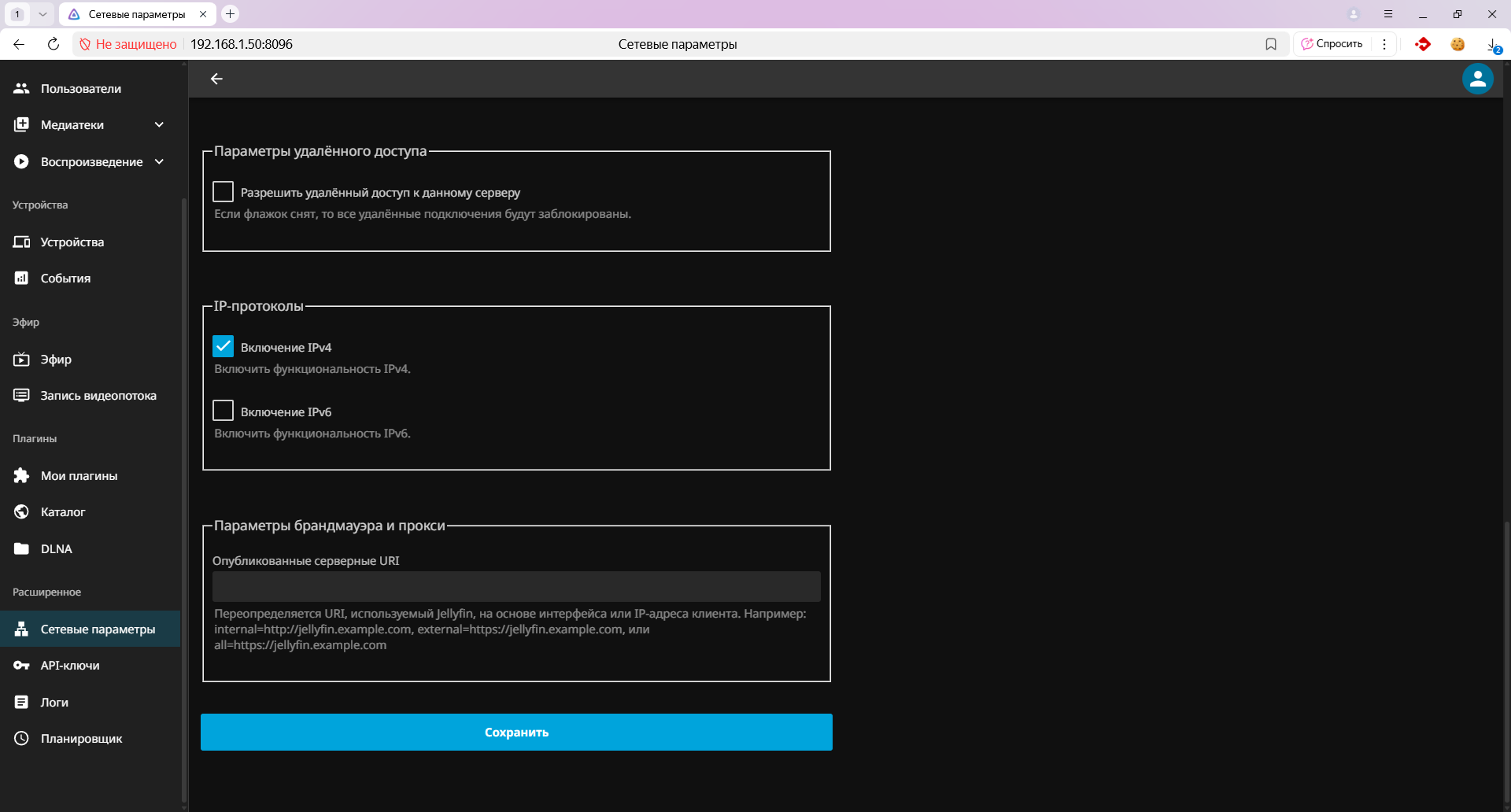
Task: Reload page using browser refresh icon
Action: (x=54, y=44)
